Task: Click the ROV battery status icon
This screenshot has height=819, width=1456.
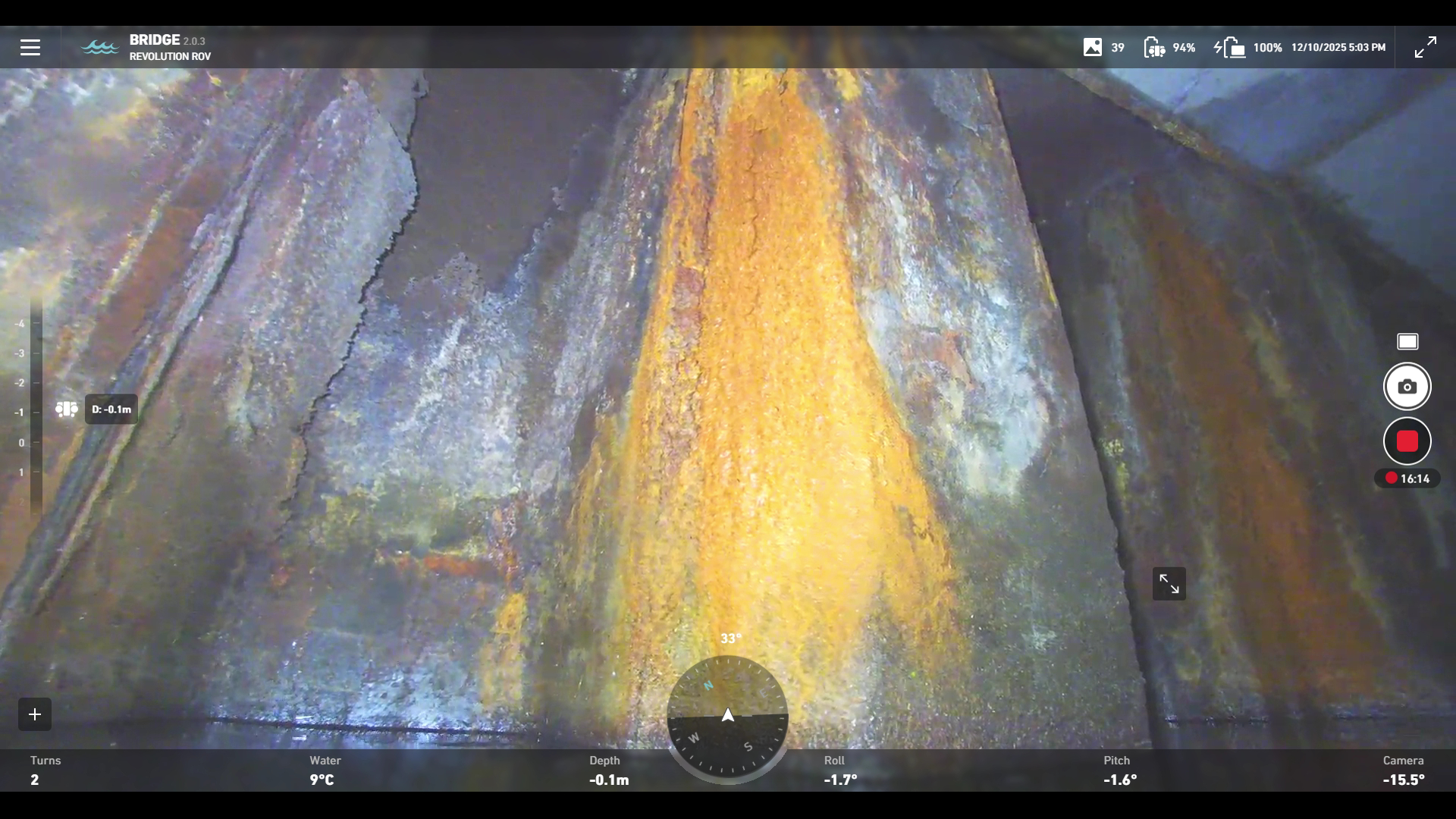Action: (1154, 47)
